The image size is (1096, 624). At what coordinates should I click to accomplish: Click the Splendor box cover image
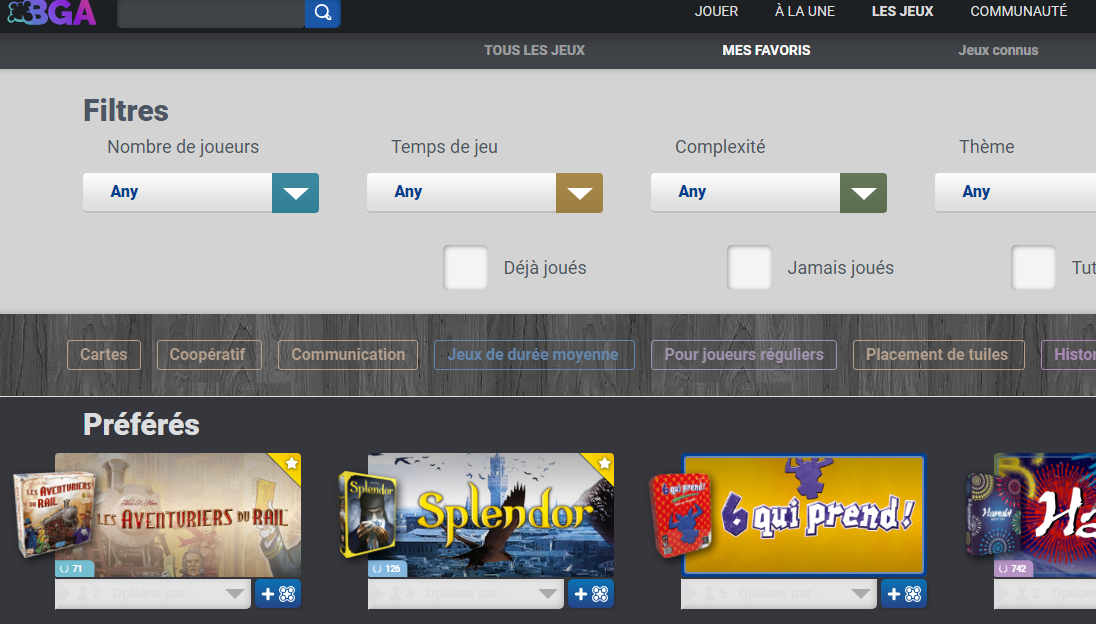tap(368, 514)
